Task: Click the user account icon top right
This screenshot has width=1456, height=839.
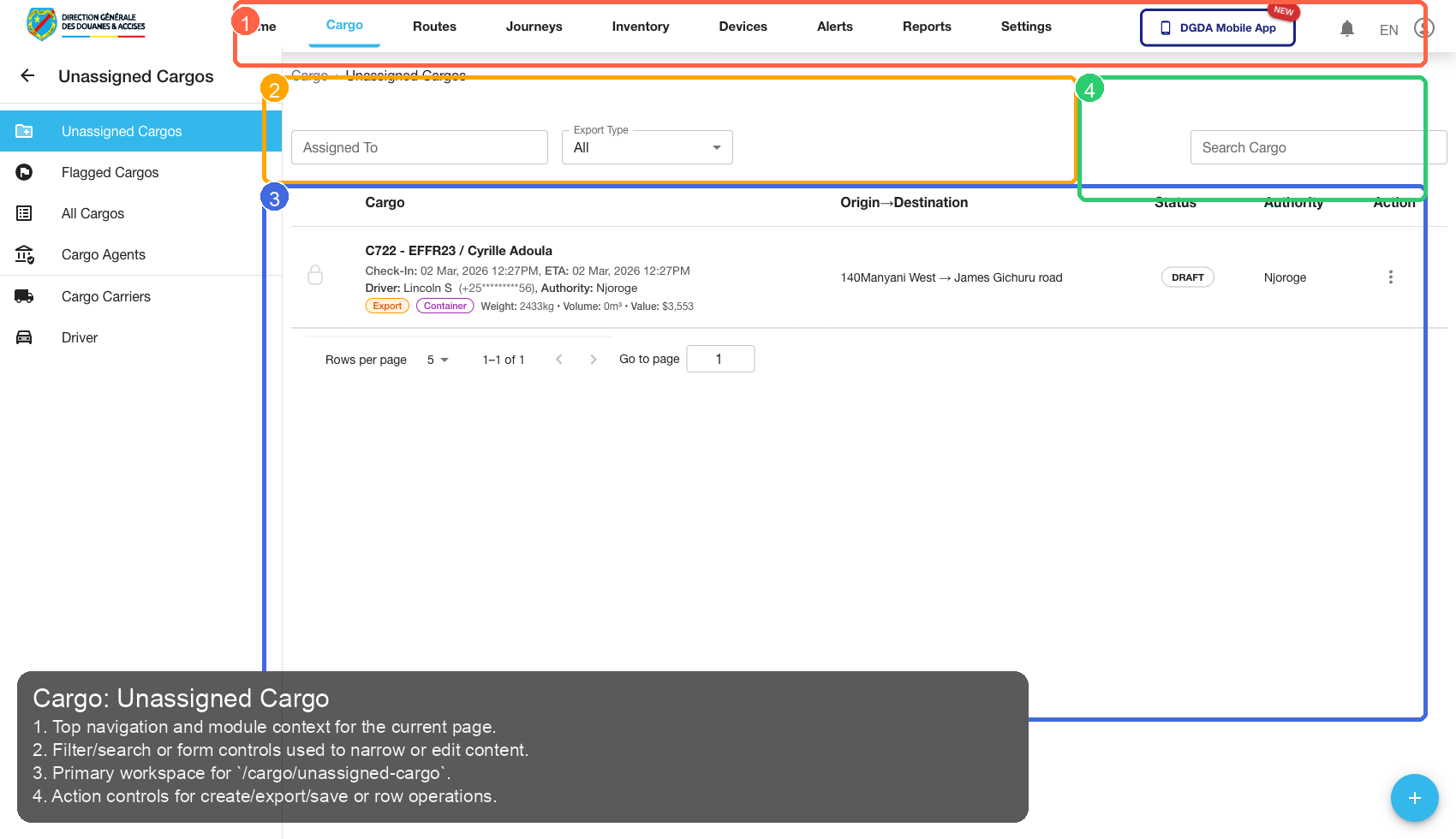Action: (x=1423, y=27)
